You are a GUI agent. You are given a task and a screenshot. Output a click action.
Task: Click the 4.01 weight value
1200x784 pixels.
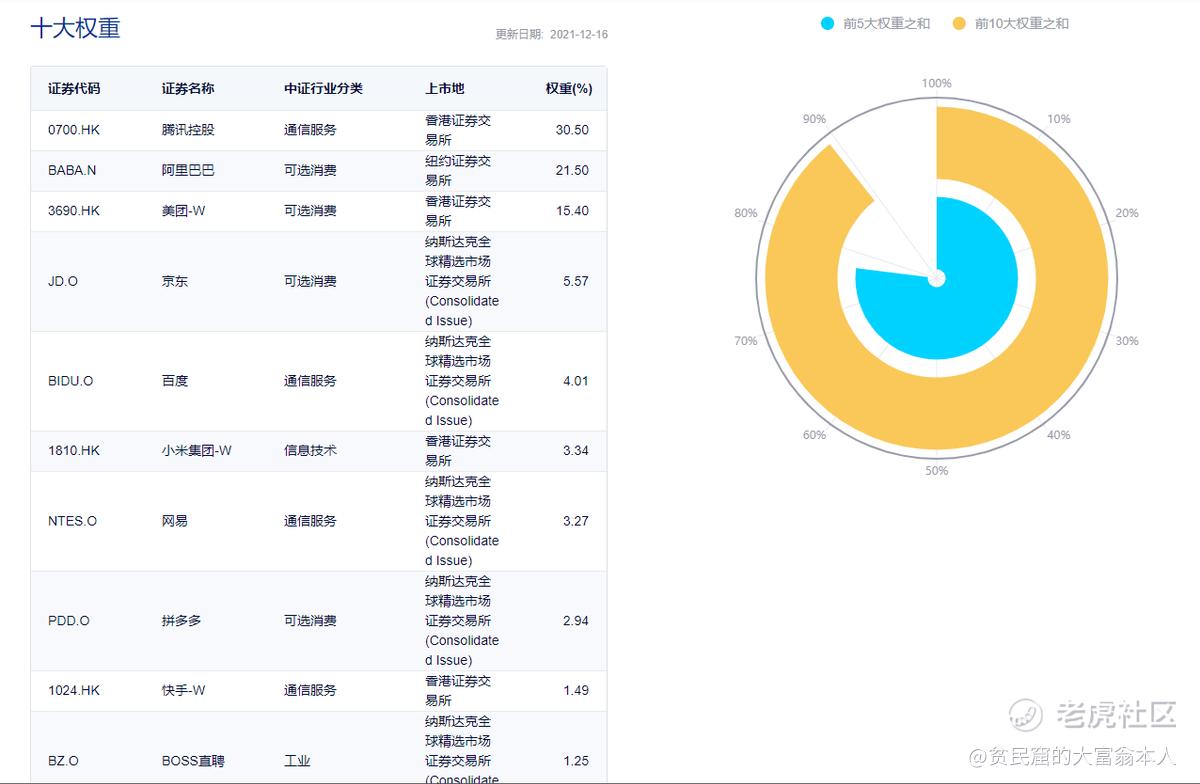tap(576, 381)
